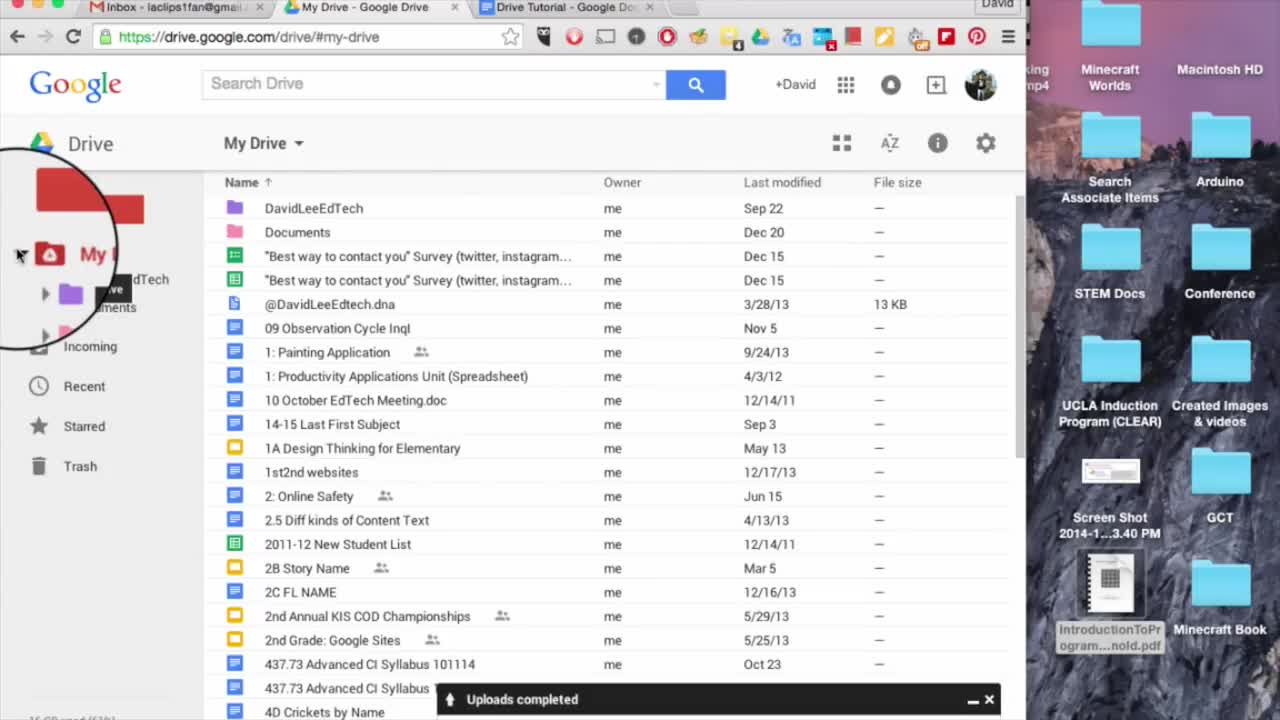The width and height of the screenshot is (1280, 720).
Task: Reverse sort with the Name column arrow
Action: pyautogui.click(x=268, y=182)
